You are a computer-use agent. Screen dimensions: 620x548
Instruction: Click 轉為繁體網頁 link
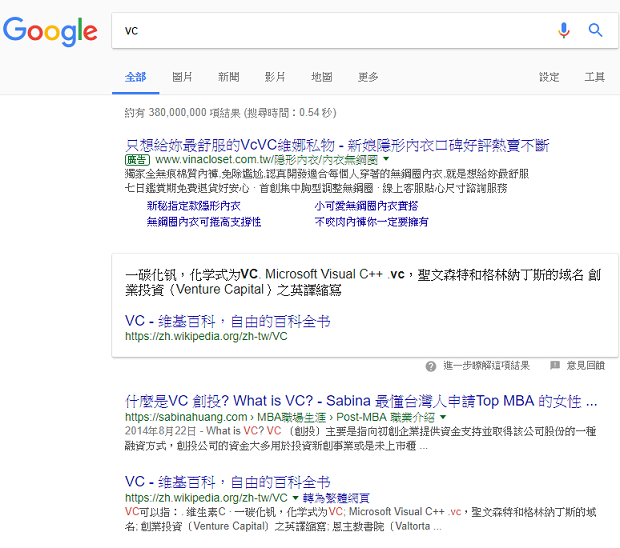[x=336, y=498]
